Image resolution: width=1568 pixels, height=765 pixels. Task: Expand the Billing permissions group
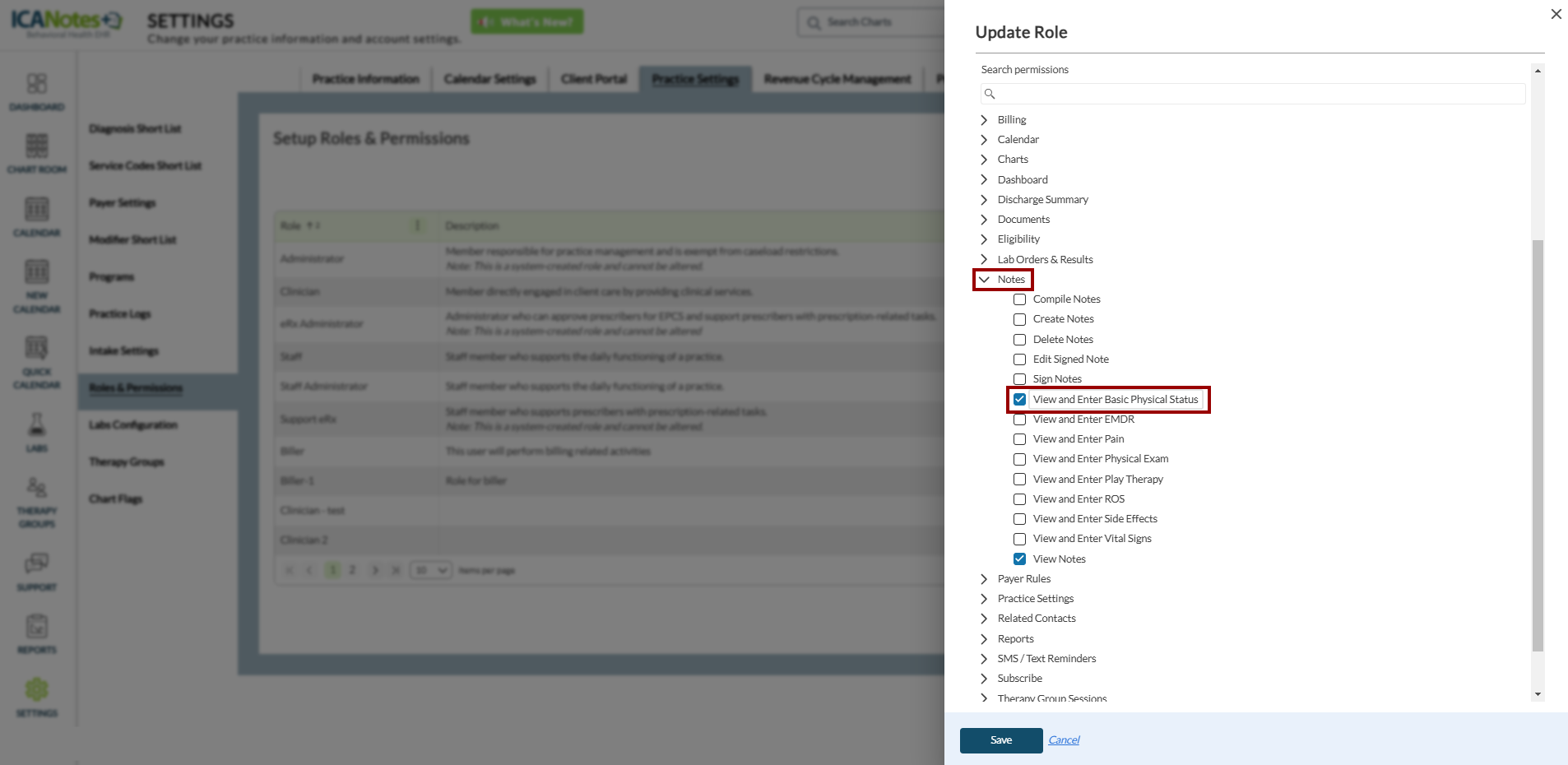tap(984, 120)
